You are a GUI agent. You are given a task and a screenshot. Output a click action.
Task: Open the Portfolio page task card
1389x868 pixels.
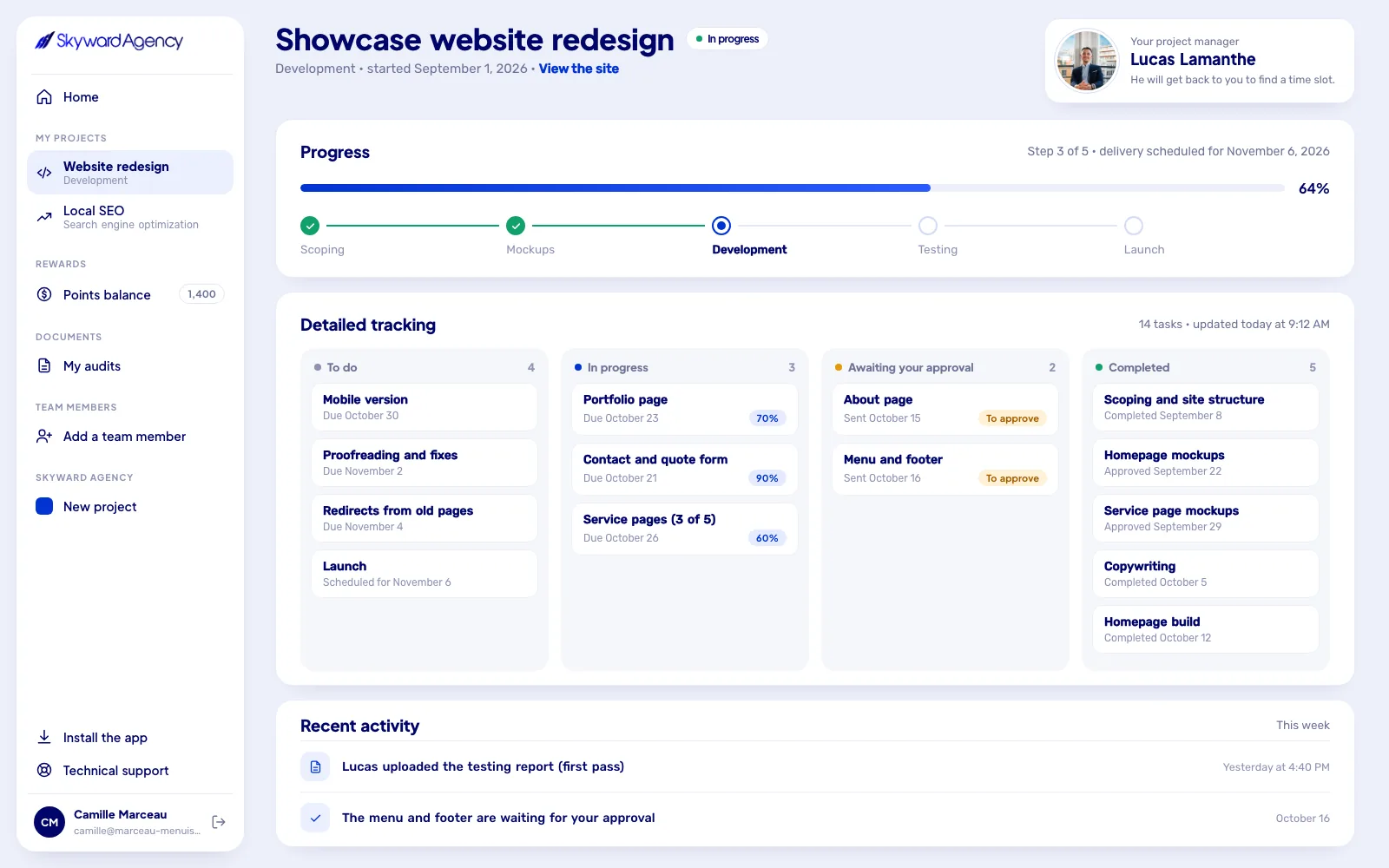(x=685, y=409)
